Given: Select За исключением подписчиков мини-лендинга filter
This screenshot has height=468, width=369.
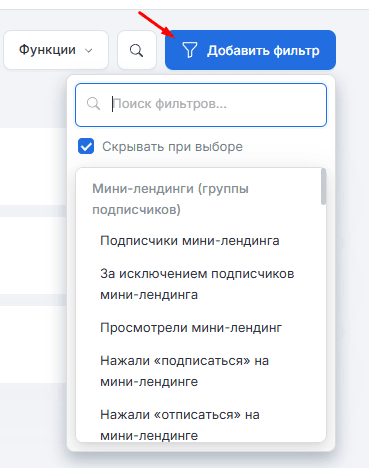Looking at the screenshot, I should (197, 284).
